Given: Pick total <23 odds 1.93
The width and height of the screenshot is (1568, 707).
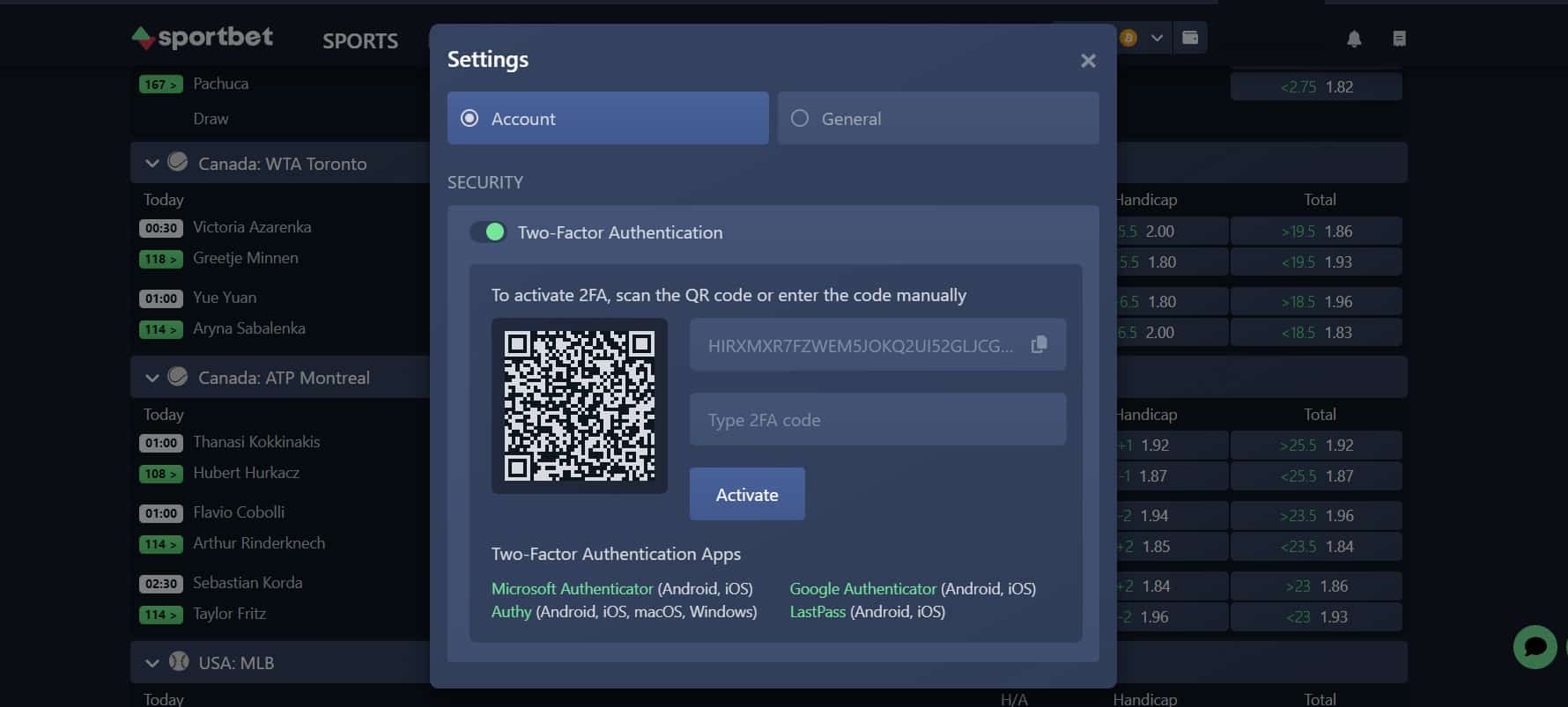Looking at the screenshot, I should [x=1316, y=616].
